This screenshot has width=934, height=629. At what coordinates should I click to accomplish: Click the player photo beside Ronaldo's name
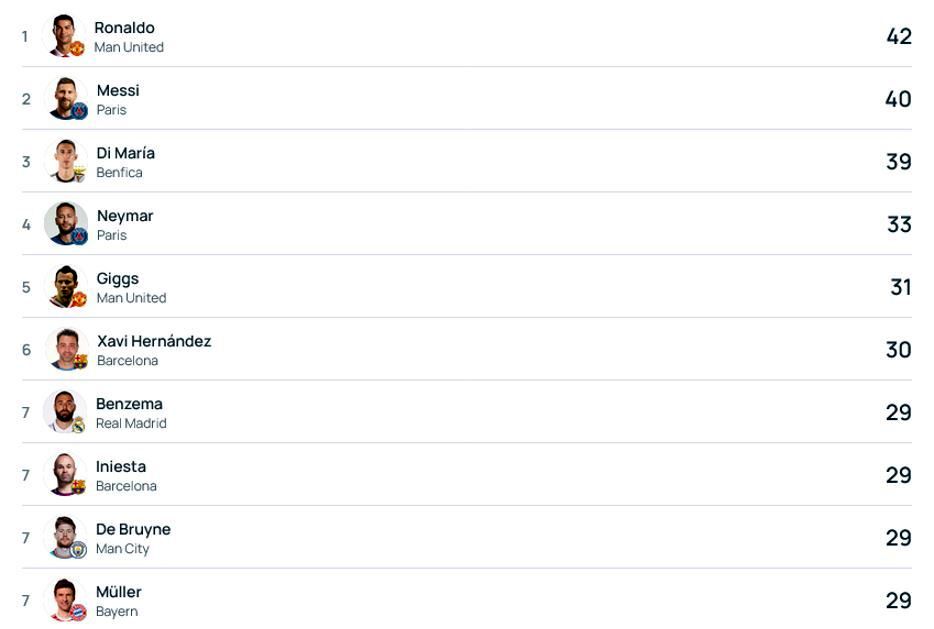66,36
